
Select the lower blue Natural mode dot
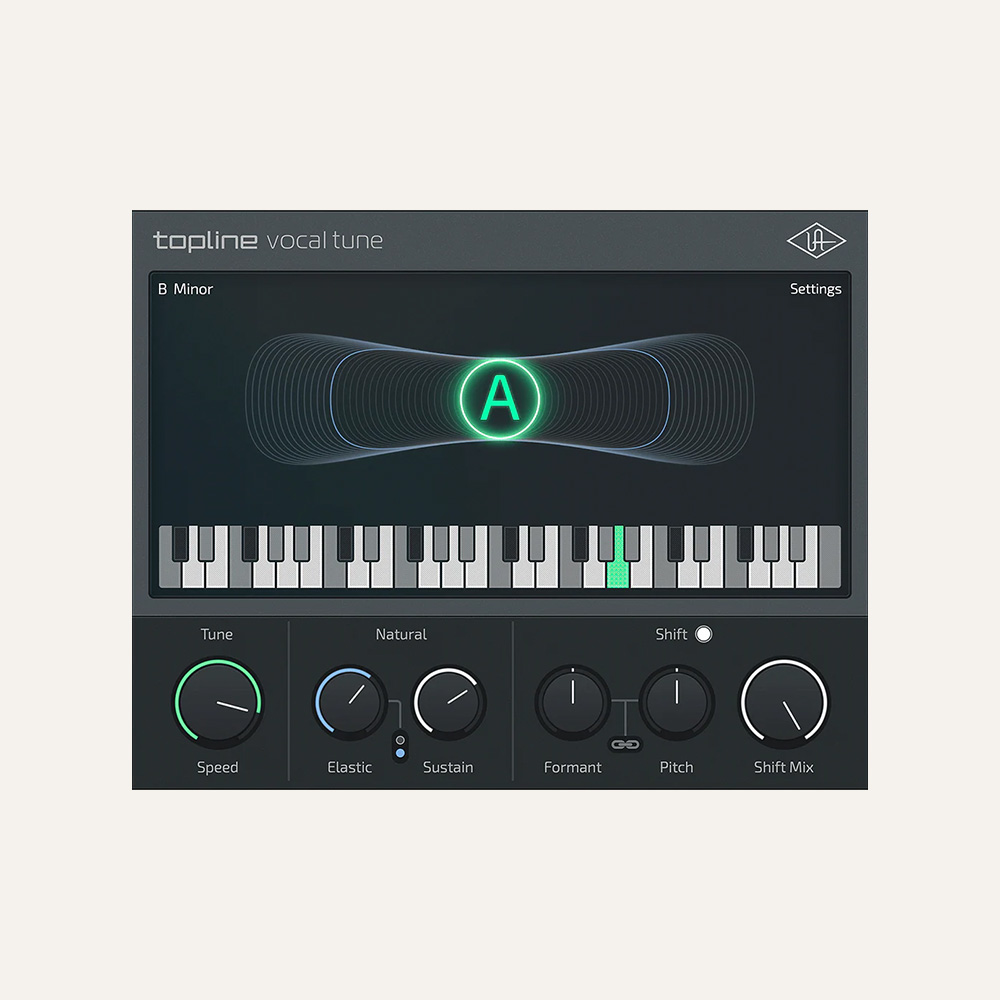point(400,753)
